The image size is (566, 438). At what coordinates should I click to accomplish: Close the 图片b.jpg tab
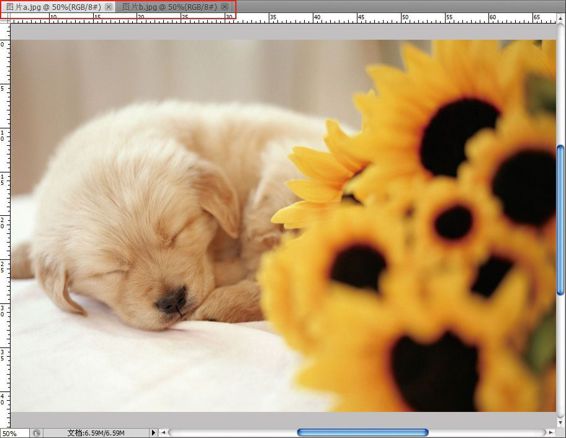[x=224, y=7]
